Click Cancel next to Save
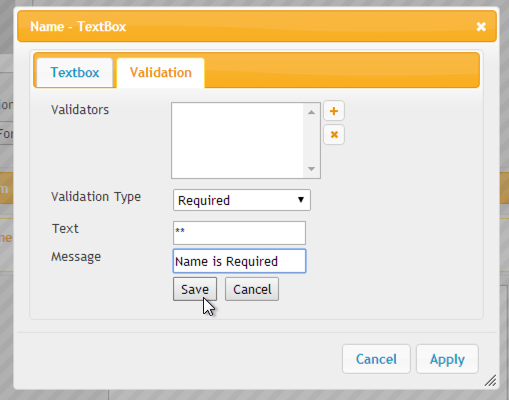 click(252, 289)
